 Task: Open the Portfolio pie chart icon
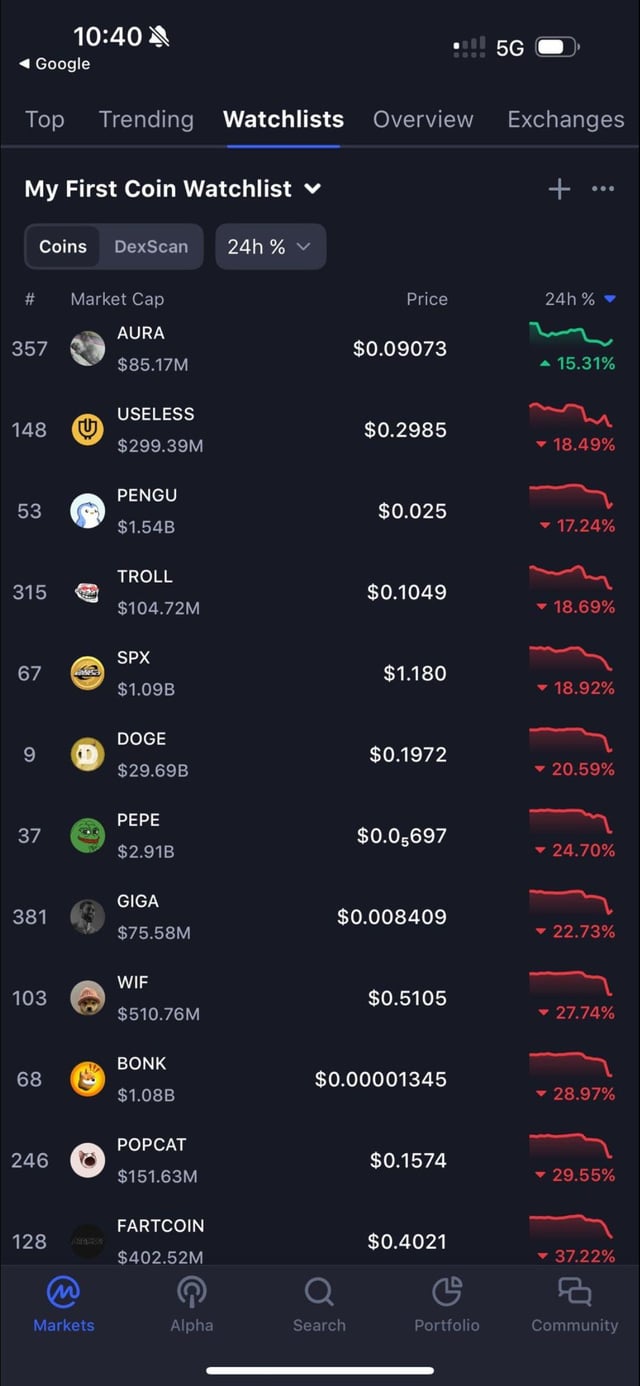pos(446,1293)
